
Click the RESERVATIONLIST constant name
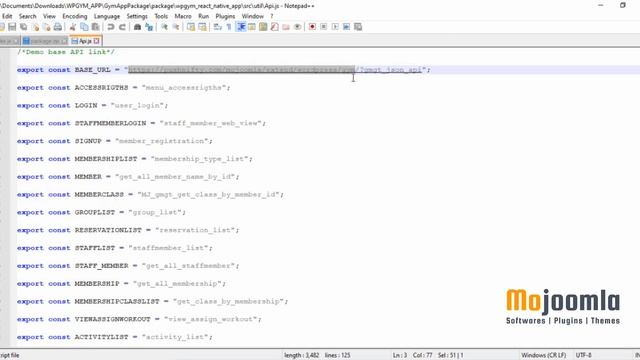[108, 230]
